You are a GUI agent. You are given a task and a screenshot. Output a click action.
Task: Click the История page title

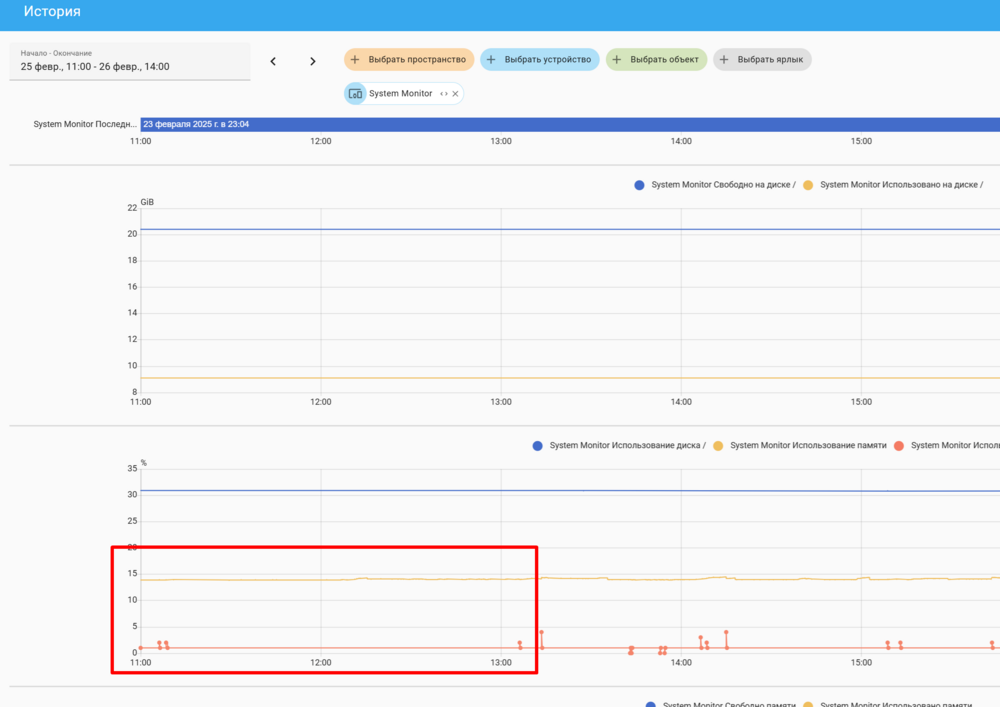tap(52, 12)
